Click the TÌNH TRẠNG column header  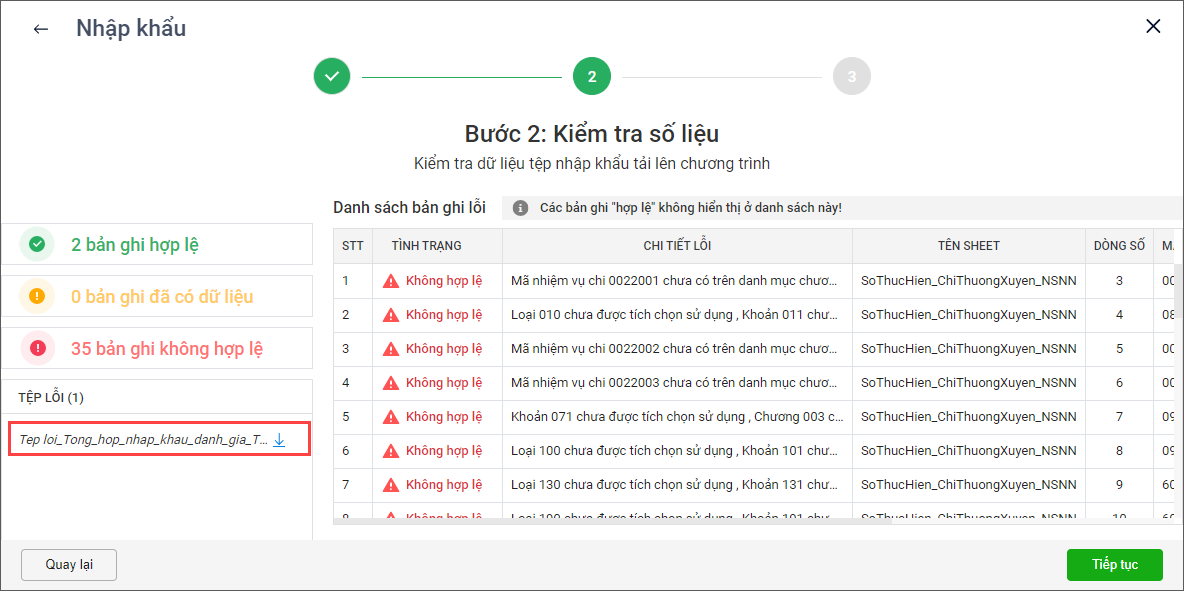pos(426,246)
